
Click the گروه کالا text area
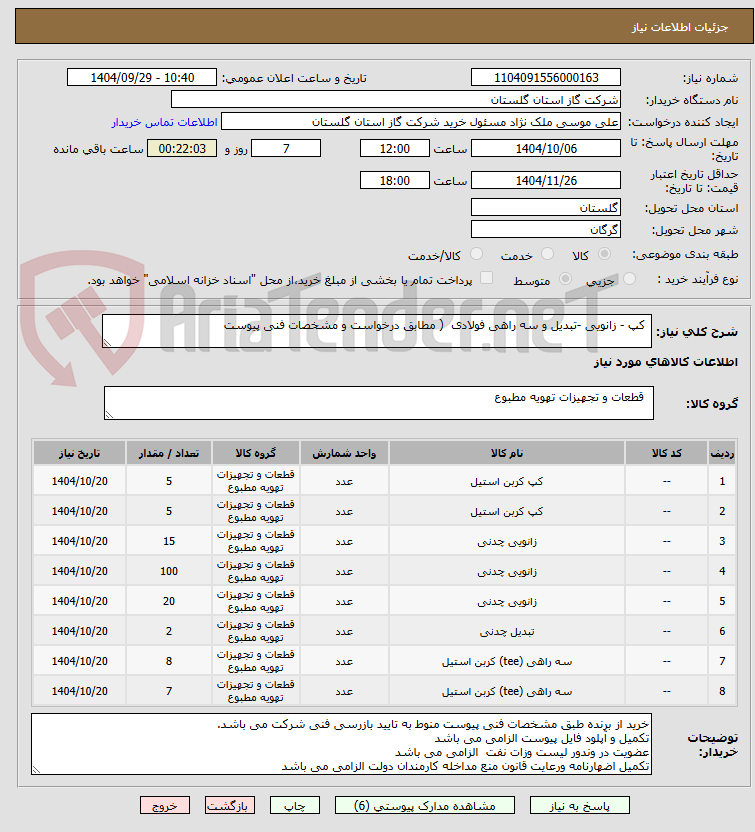379,403
